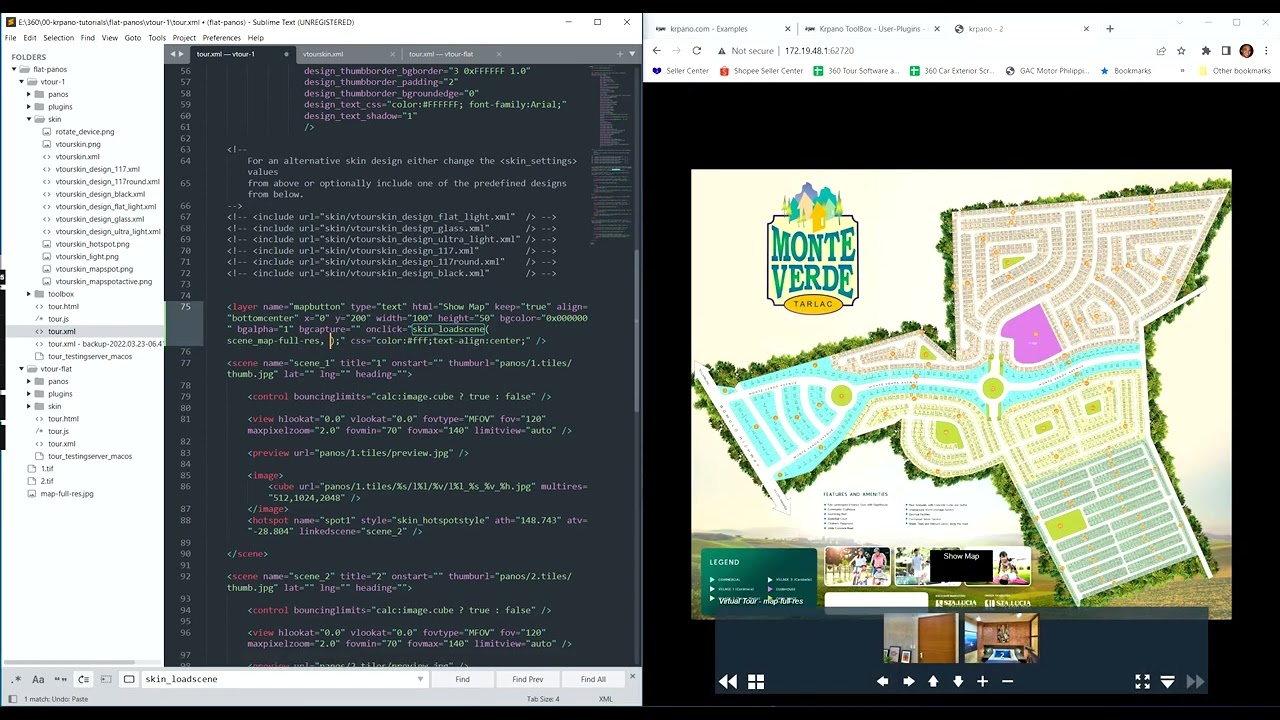
Task: Click the Sublime tab navigate-forward arrow
Action: (181, 54)
